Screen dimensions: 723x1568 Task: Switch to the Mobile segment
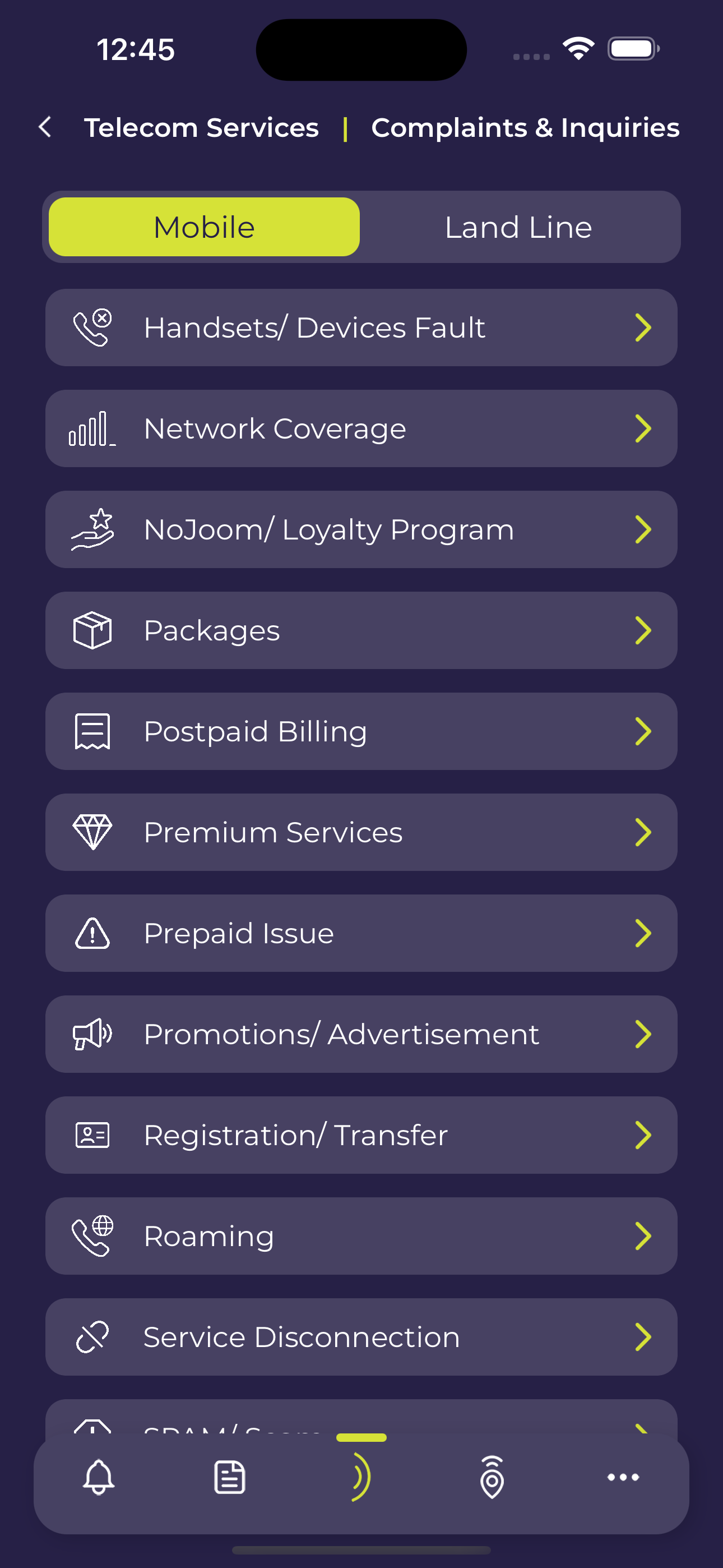point(204,227)
